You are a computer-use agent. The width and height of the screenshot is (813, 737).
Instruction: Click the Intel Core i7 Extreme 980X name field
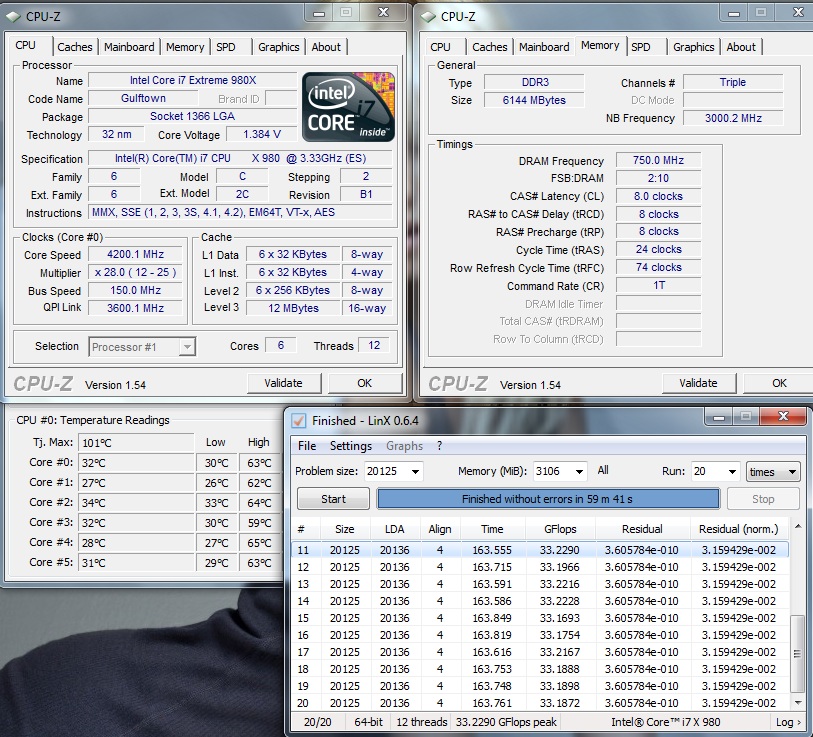[193, 80]
